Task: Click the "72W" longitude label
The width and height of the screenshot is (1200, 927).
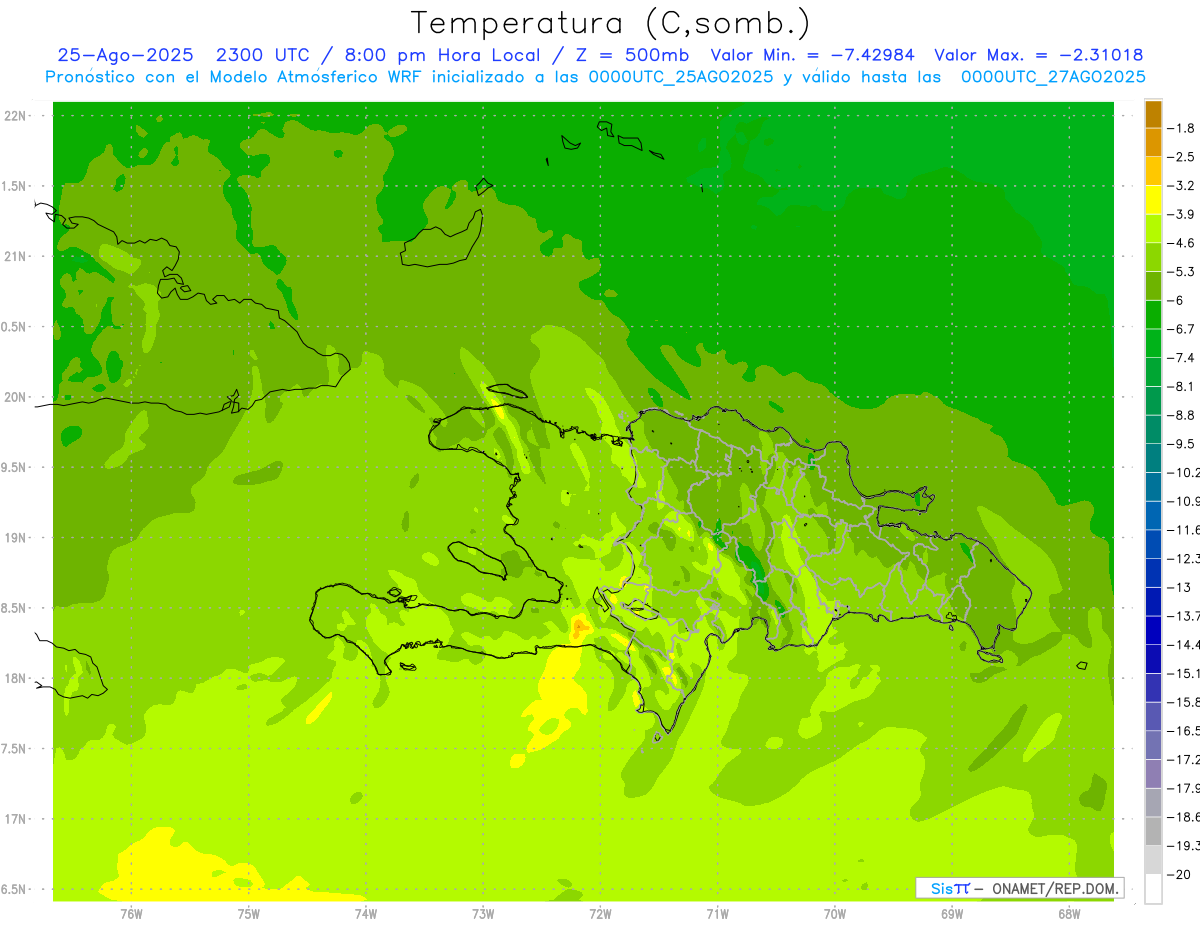Action: [600, 914]
